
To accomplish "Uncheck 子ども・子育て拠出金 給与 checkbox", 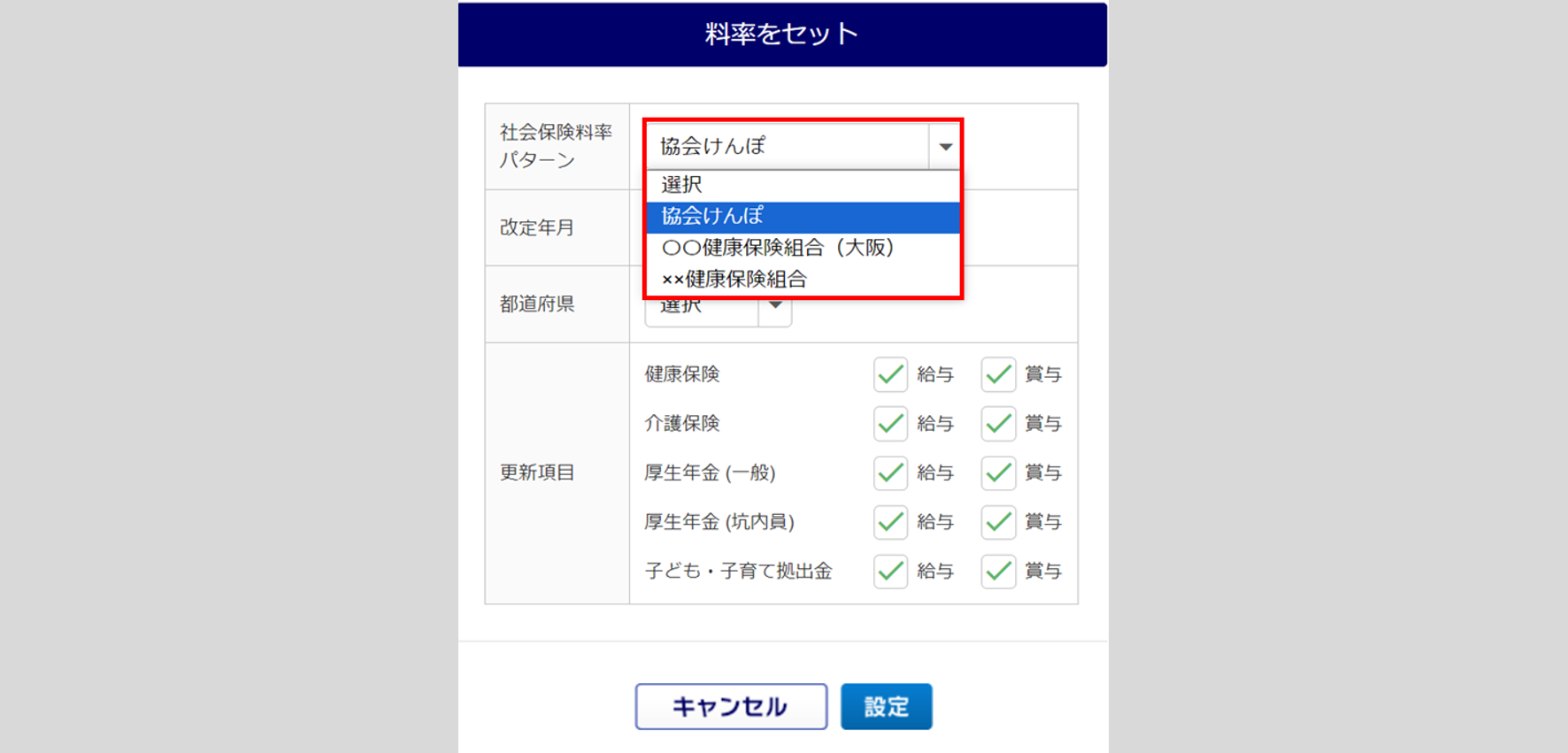I will coord(890,572).
